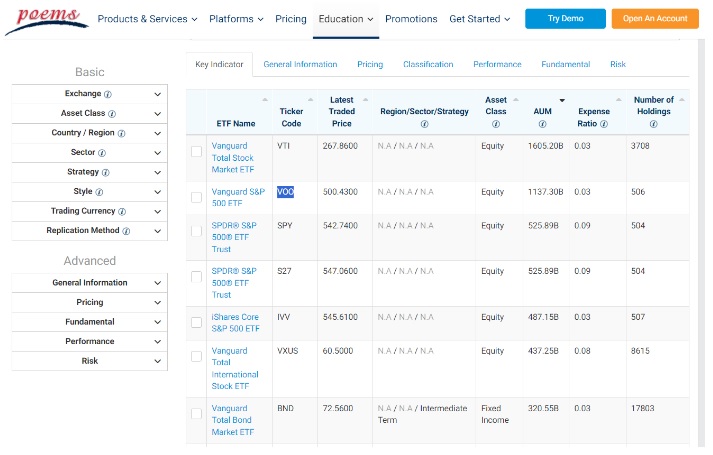Sort by Ticker Code using its arrow
Screen dimensions: 713x455
[311, 100]
